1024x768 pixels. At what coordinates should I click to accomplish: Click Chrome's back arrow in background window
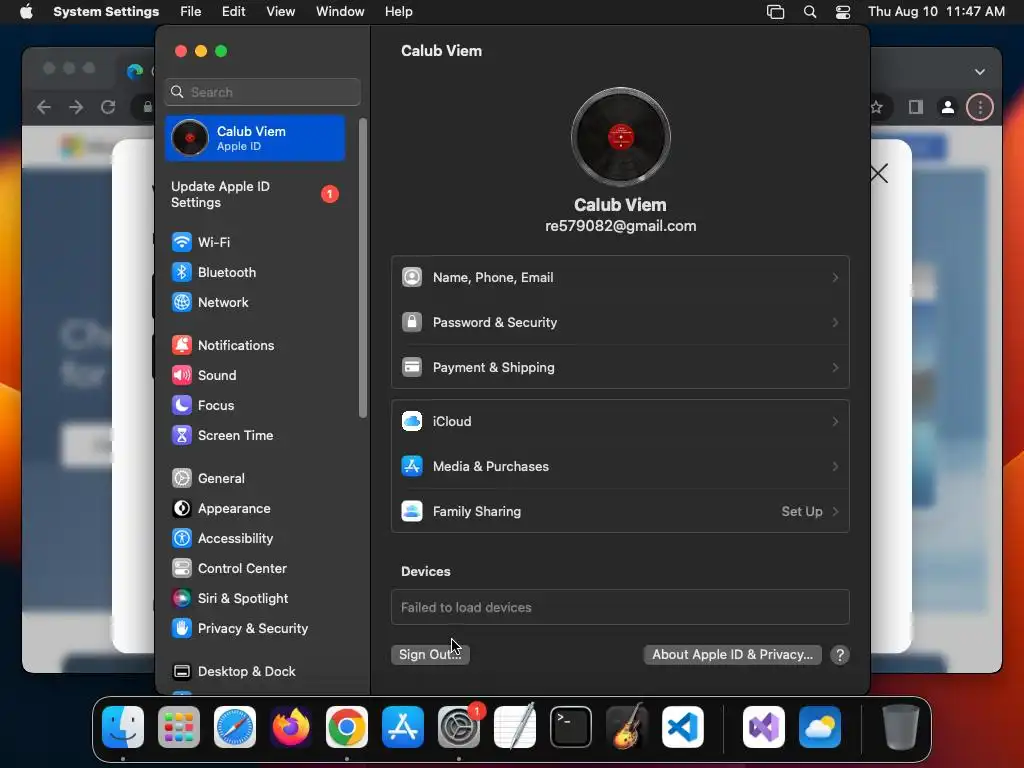click(44, 107)
